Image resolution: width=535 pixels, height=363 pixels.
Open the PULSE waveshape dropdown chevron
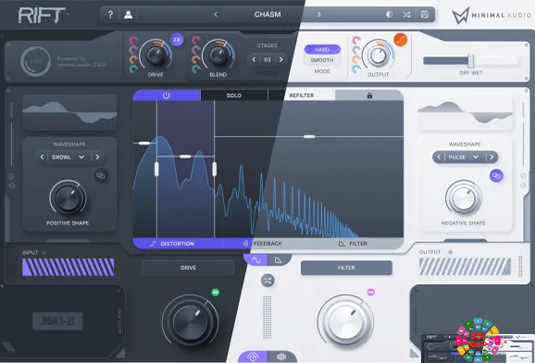click(x=476, y=157)
